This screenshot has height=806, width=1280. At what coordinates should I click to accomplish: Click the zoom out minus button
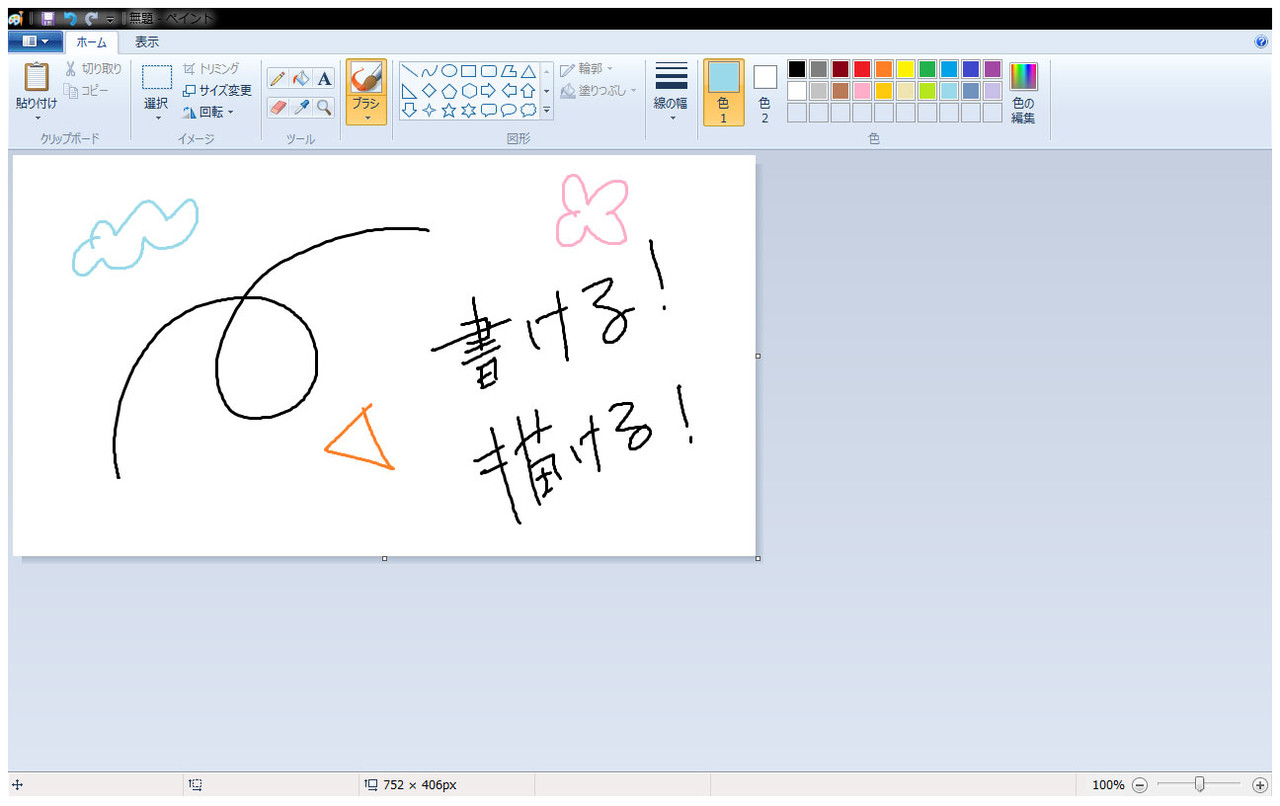pyautogui.click(x=1141, y=785)
